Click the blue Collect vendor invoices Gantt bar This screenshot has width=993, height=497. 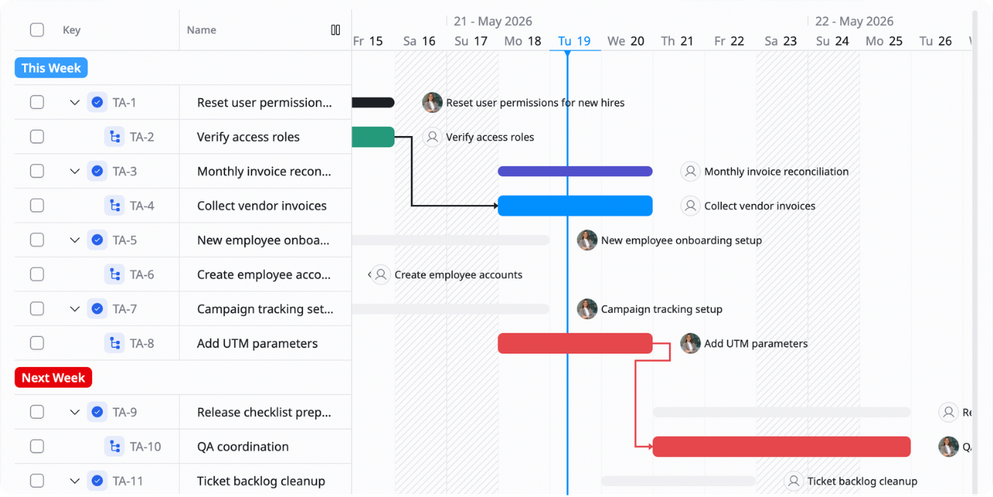(575, 206)
